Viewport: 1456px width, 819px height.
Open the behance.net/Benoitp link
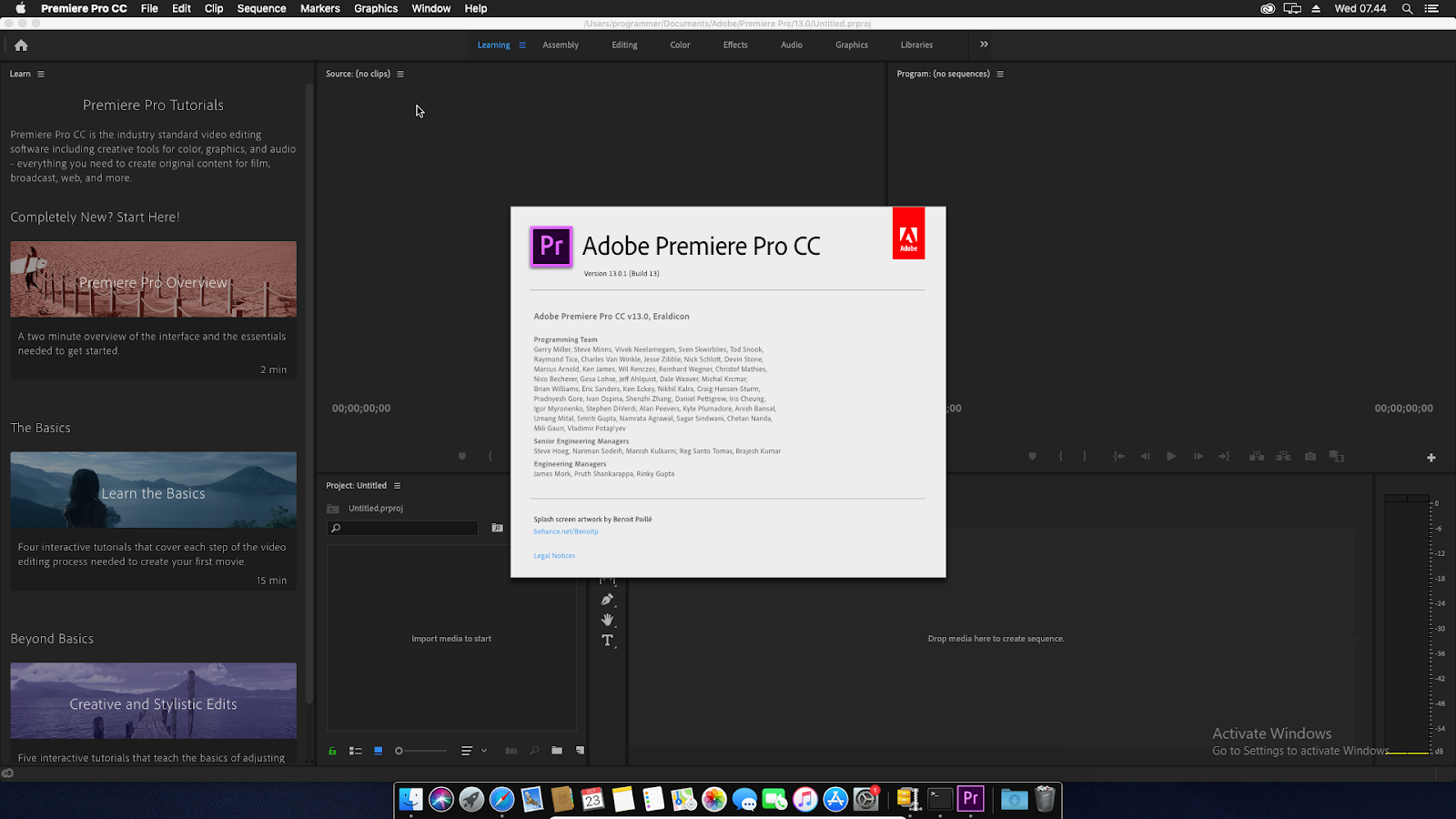coord(566,531)
